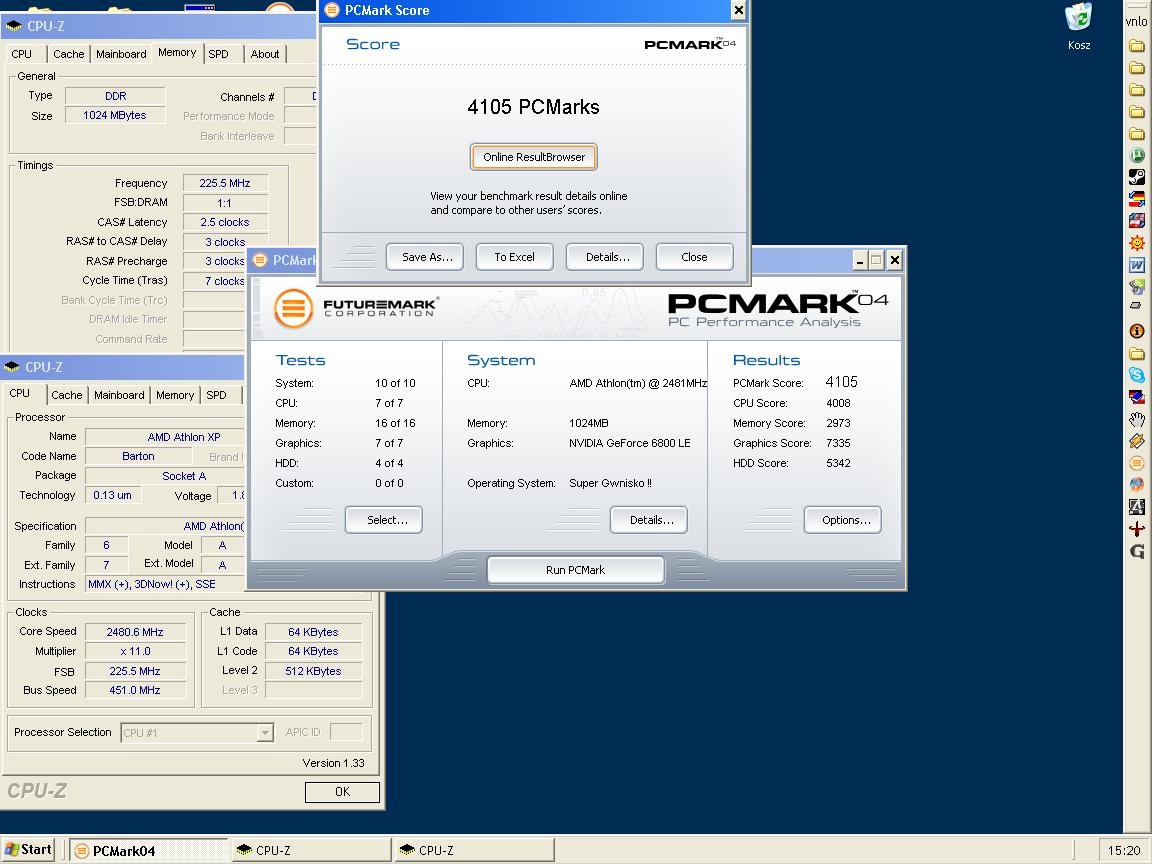Click the Code Name Barton value
This screenshot has width=1152, height=864.
[138, 456]
